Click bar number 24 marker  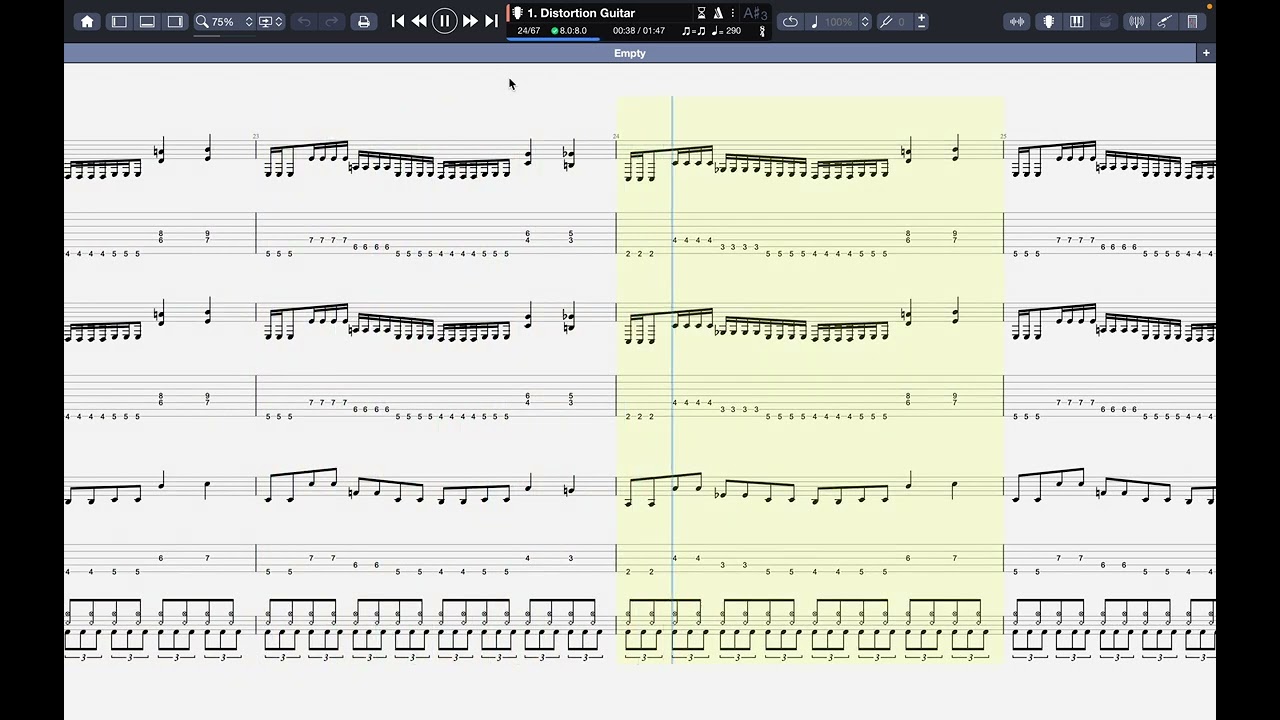[616, 136]
